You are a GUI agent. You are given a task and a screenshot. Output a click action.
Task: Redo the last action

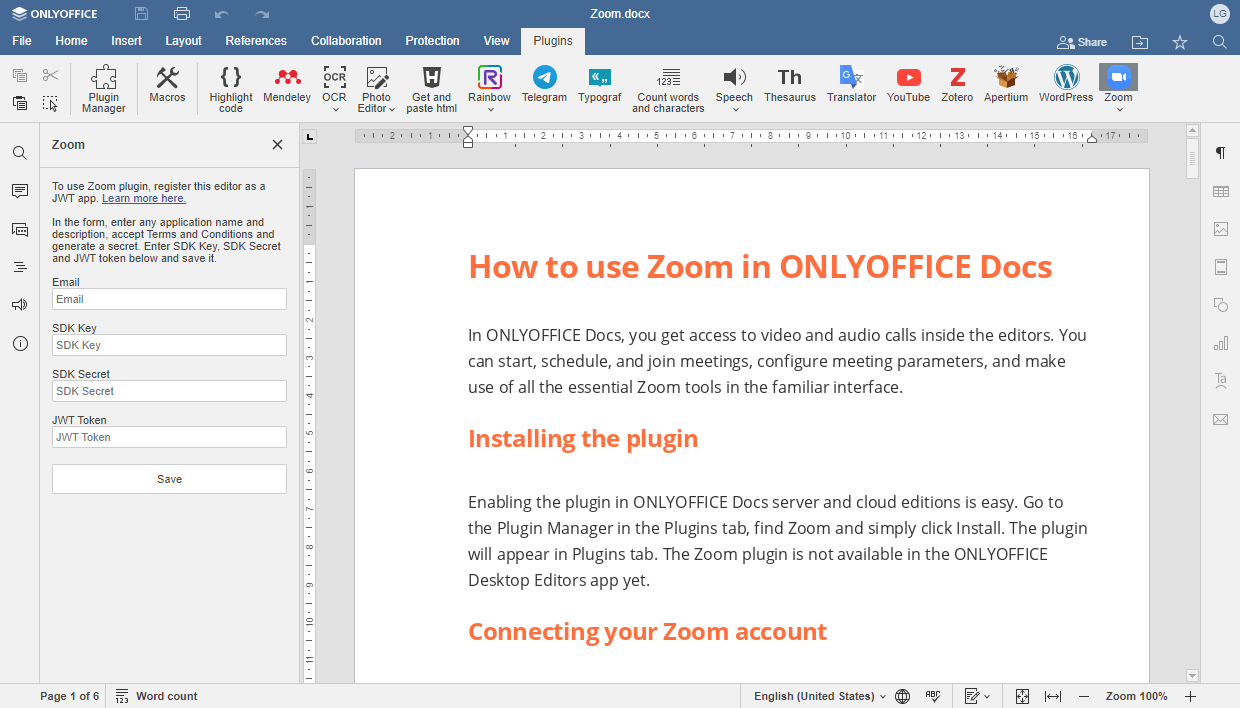(x=262, y=14)
